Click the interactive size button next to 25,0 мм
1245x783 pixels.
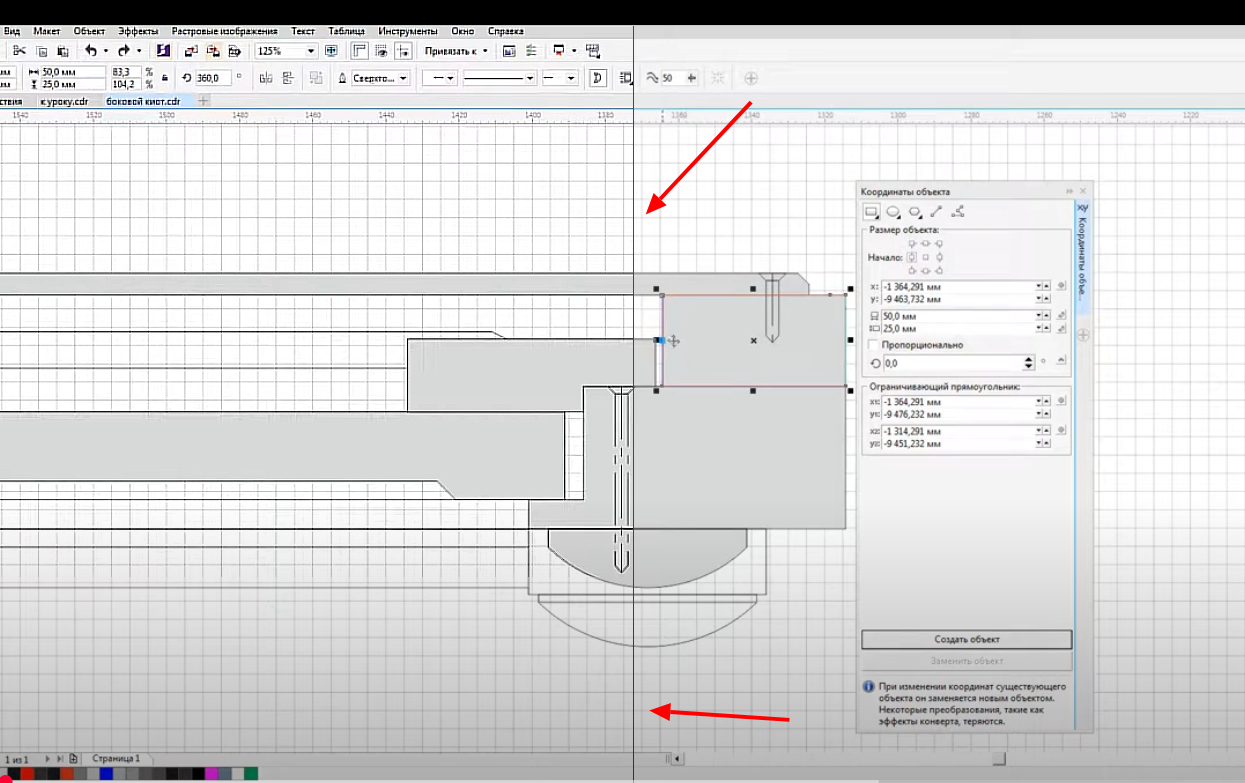pos(1061,328)
